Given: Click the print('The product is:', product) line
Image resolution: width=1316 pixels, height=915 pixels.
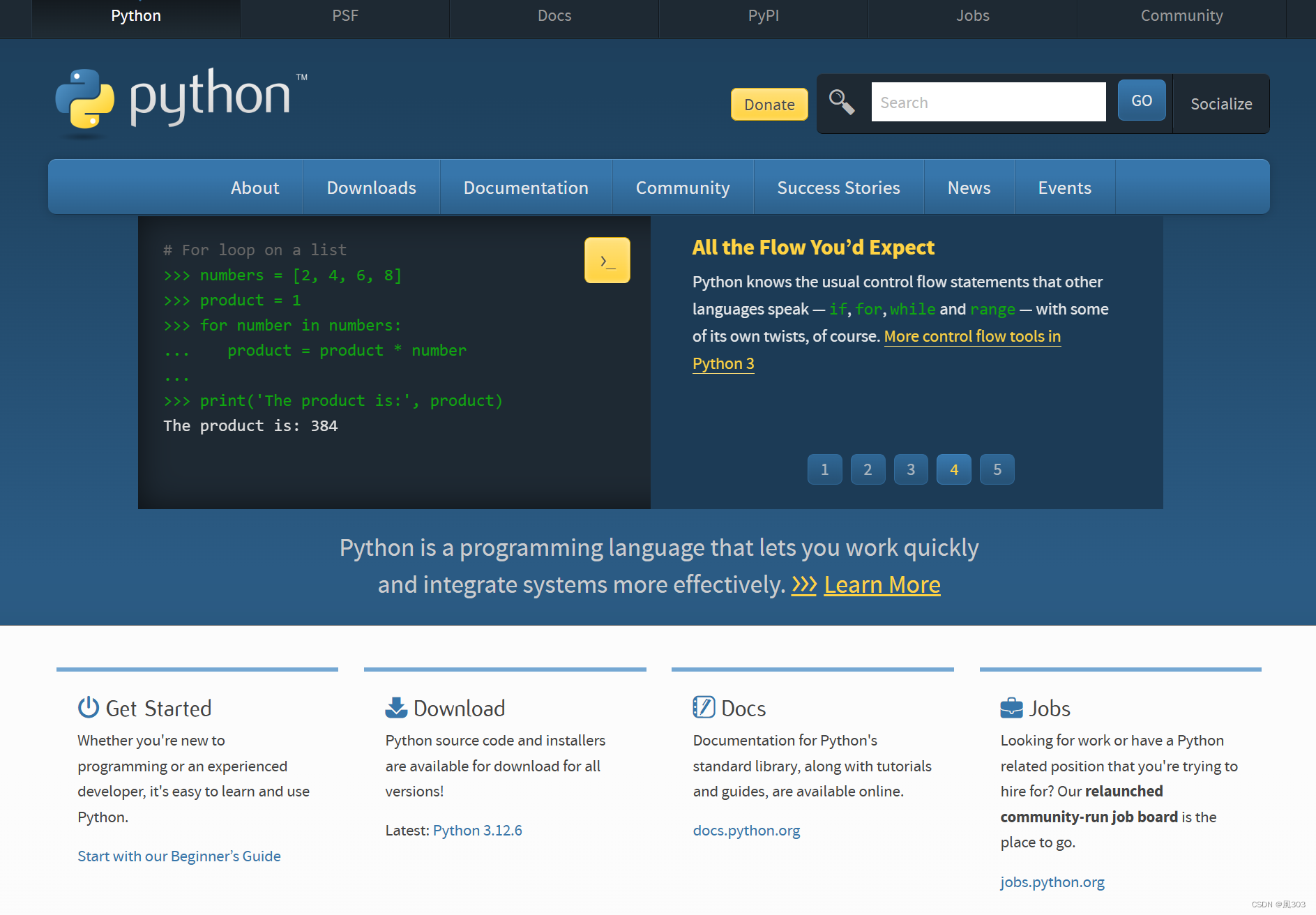Looking at the screenshot, I should [x=333, y=400].
